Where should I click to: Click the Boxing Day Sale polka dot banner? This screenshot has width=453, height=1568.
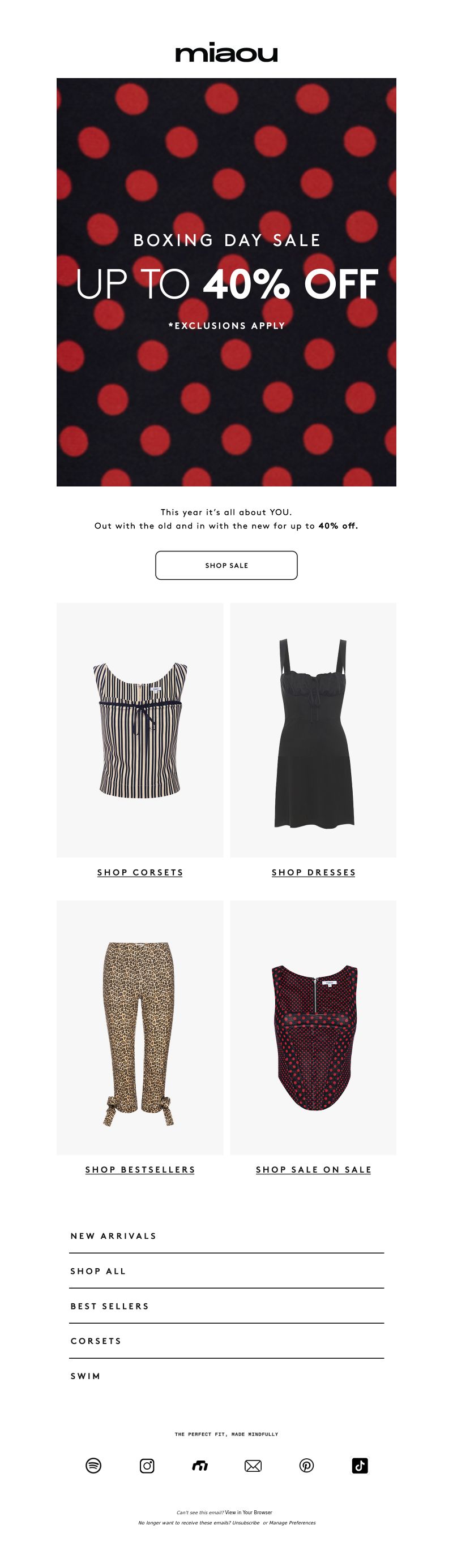click(x=226, y=282)
